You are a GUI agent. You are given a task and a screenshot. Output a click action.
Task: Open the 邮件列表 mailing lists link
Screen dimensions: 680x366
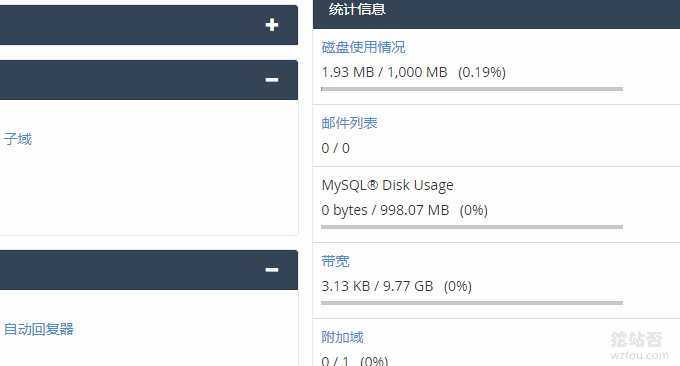(350, 123)
